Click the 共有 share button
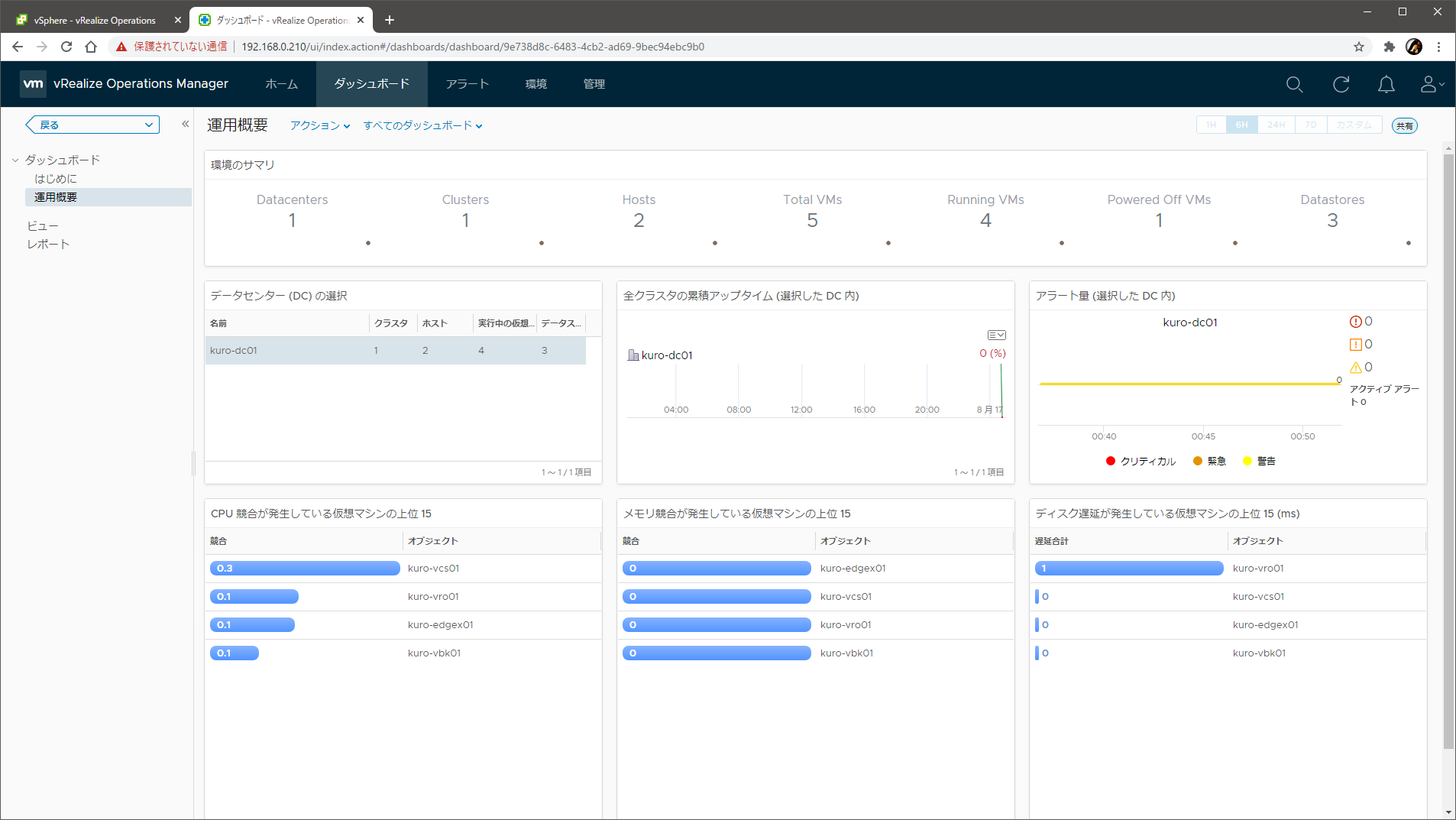This screenshot has width=1456, height=820. (x=1404, y=126)
